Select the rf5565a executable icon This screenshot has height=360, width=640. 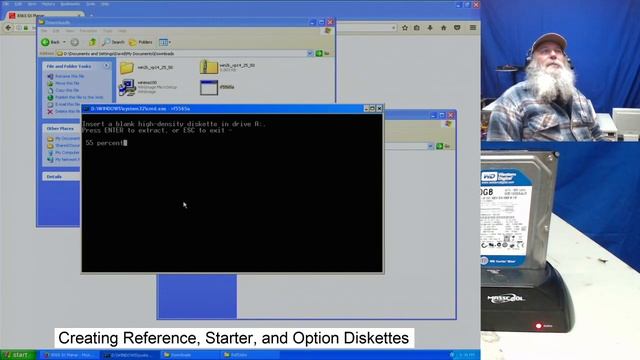209,87
